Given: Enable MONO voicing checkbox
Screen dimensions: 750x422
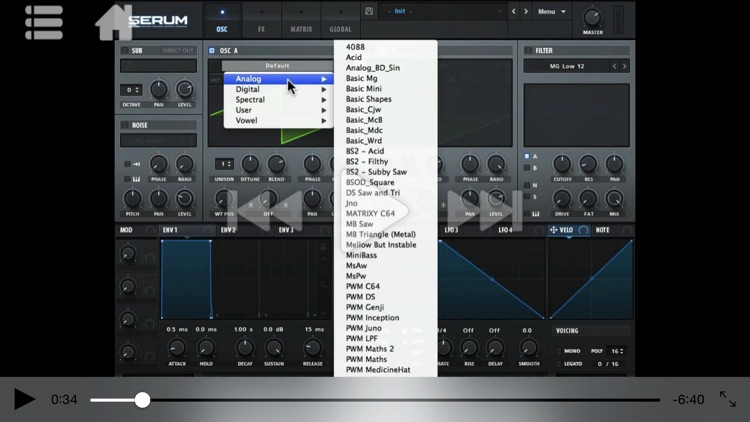Looking at the screenshot, I should coord(559,351).
